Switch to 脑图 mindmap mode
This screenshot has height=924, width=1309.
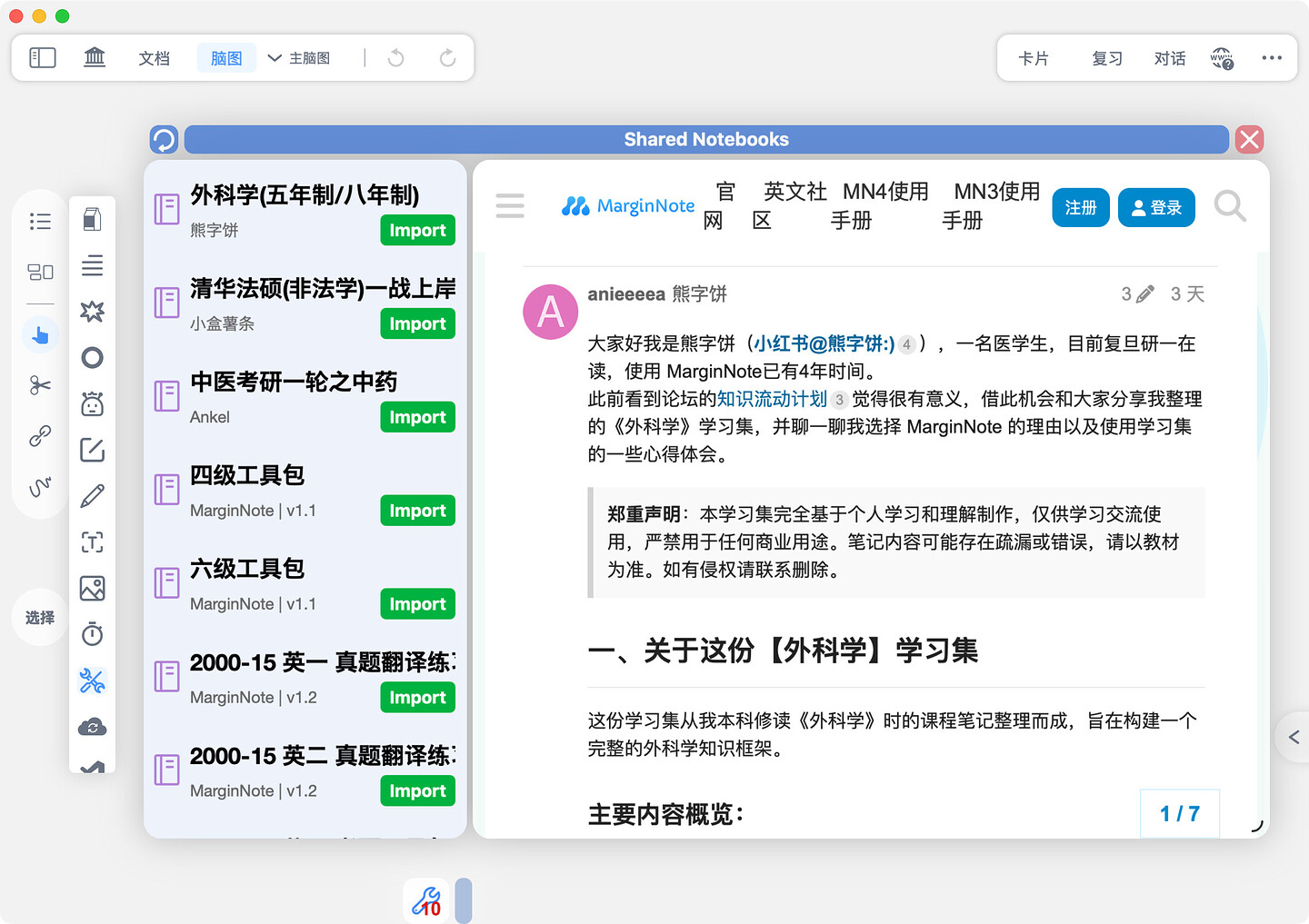[226, 58]
